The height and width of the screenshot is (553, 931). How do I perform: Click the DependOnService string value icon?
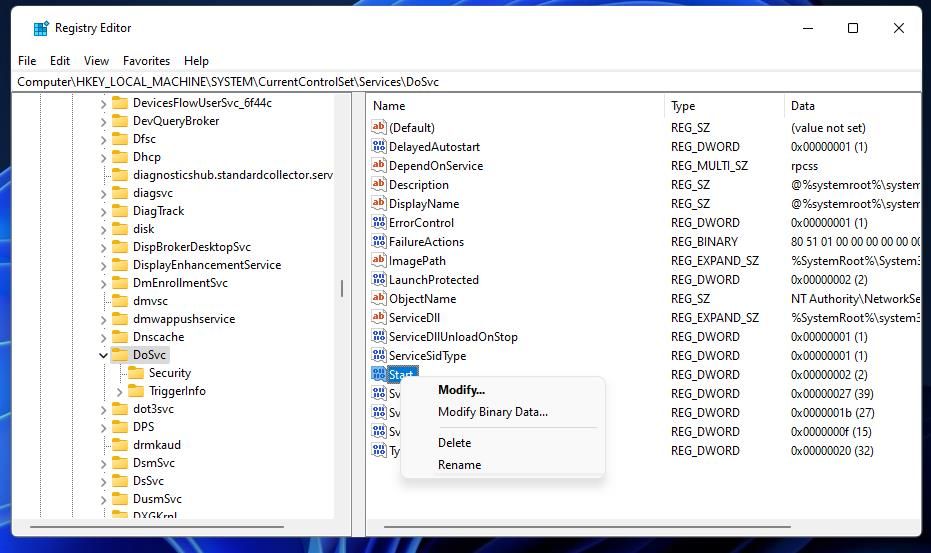click(x=378, y=165)
